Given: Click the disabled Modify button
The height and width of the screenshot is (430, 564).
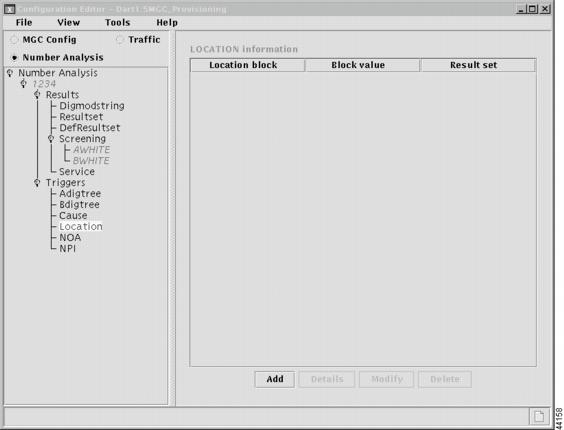Looking at the screenshot, I should (x=387, y=379).
